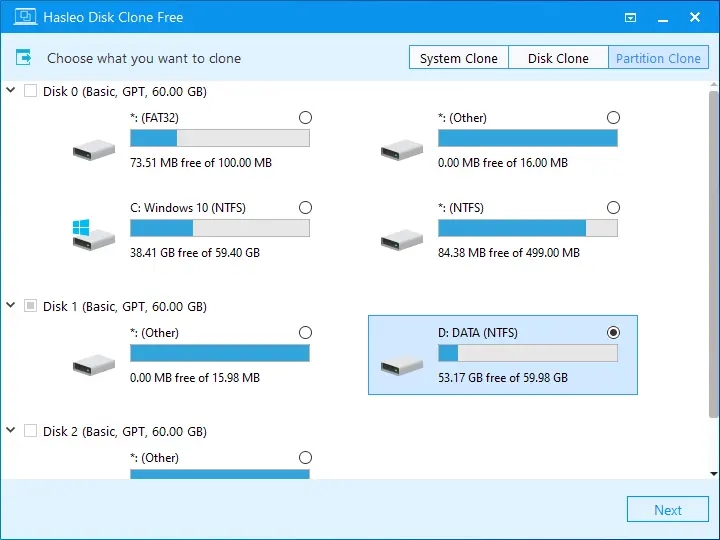720x540 pixels.
Task: Click the '*: (FAT32)' partition label
Action: tap(154, 118)
